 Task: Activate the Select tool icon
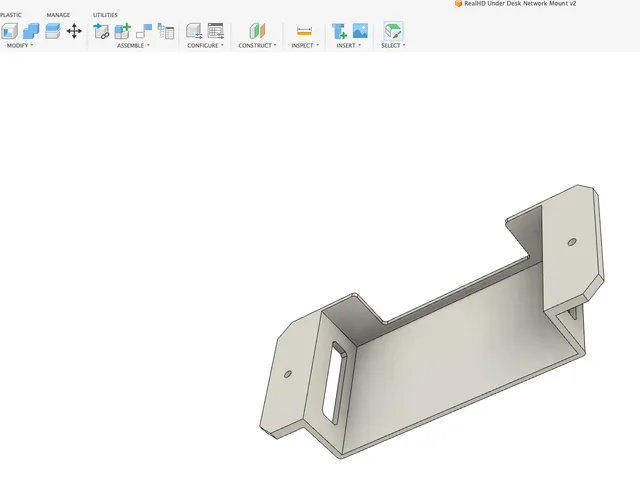(393, 31)
